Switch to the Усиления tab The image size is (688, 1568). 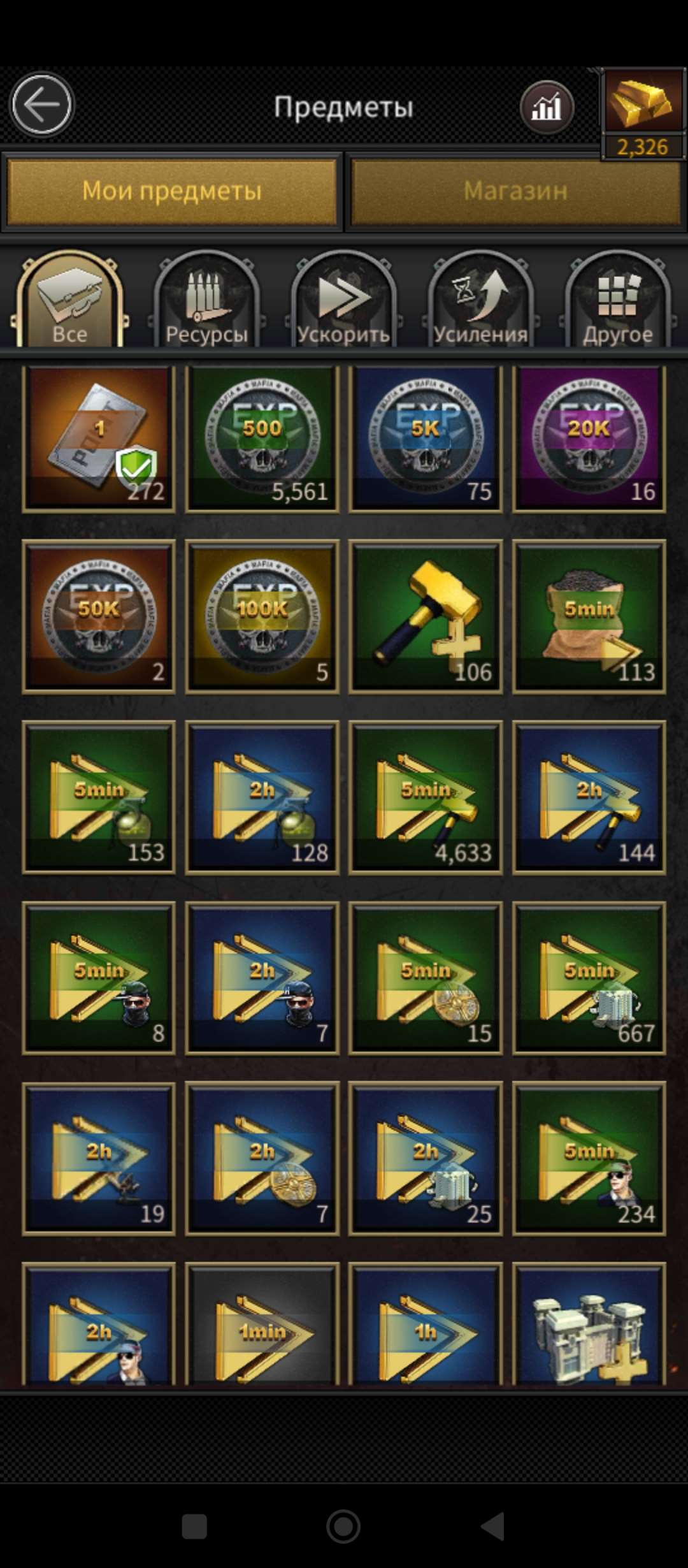click(x=480, y=300)
